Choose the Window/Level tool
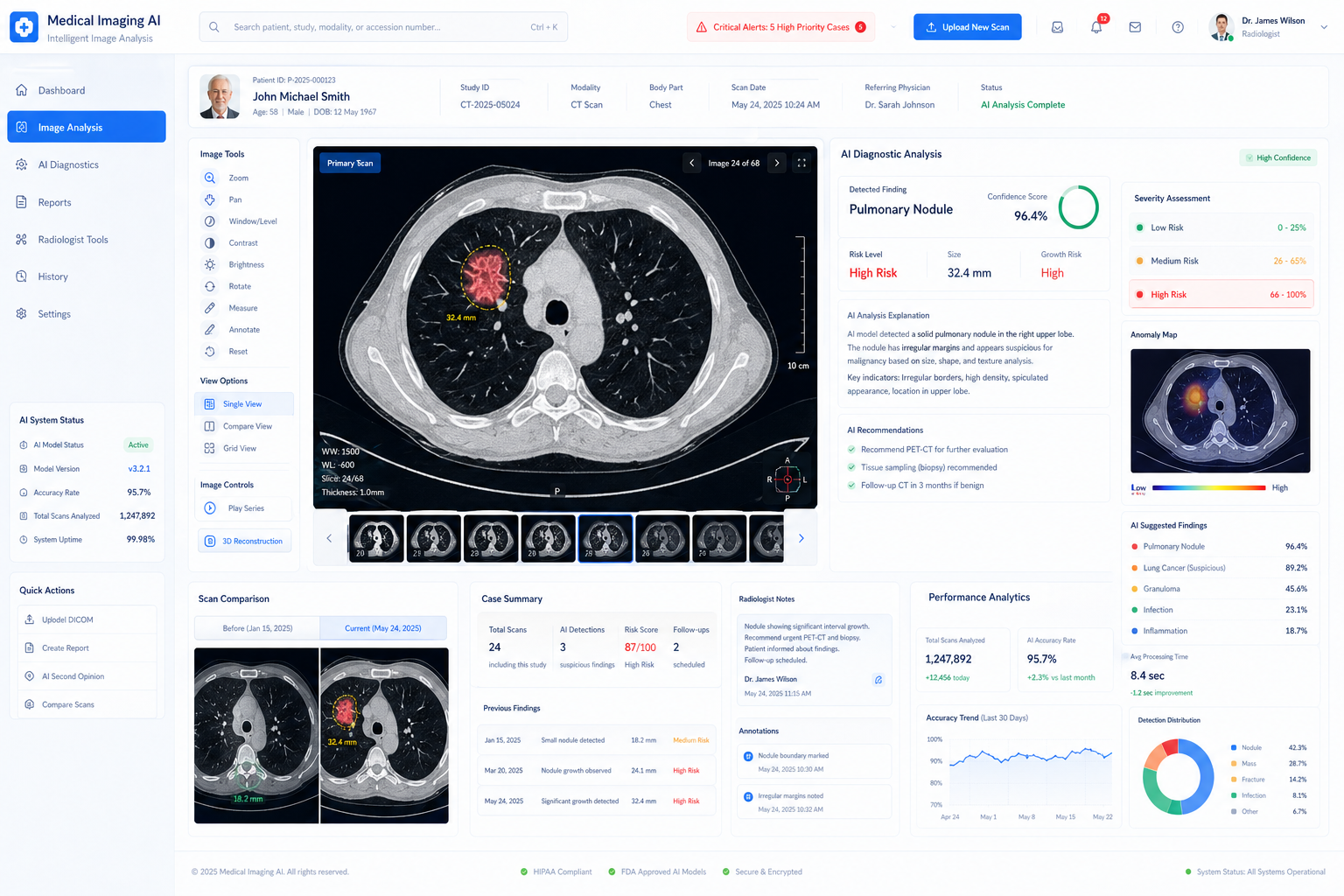The image size is (1344, 896). tap(241, 221)
